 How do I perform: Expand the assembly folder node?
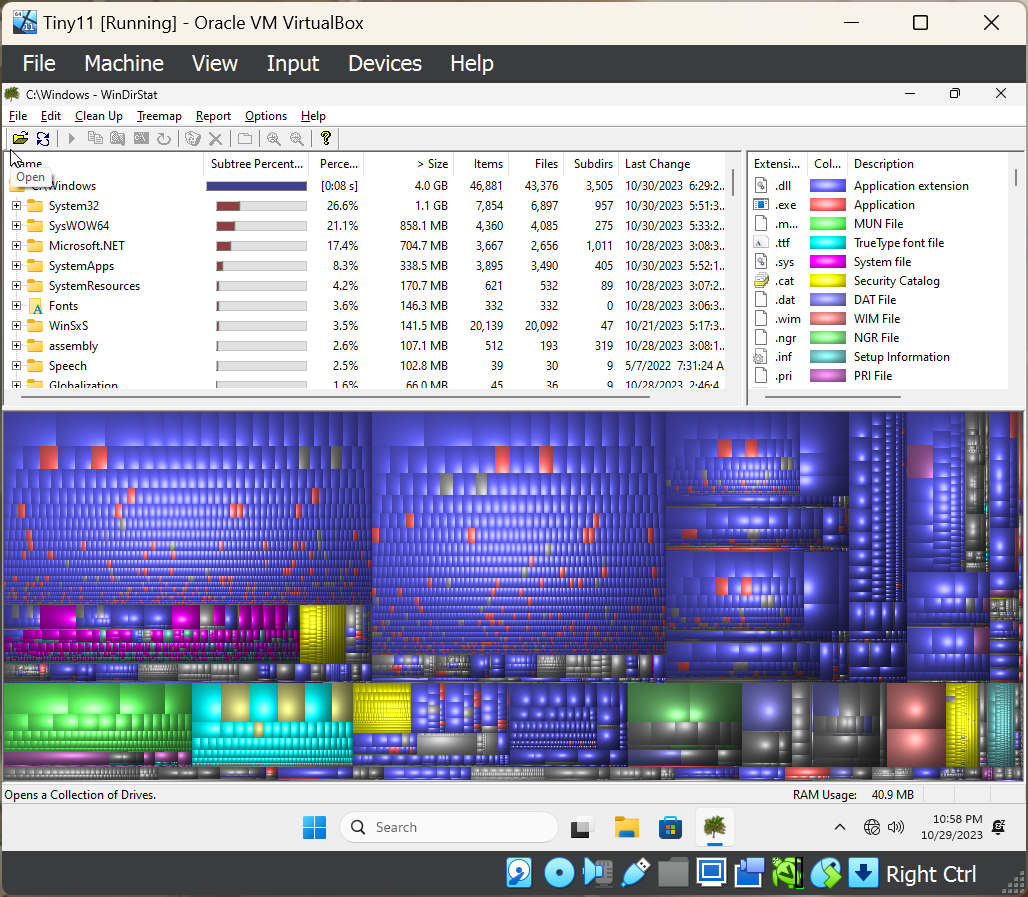click(x=16, y=346)
